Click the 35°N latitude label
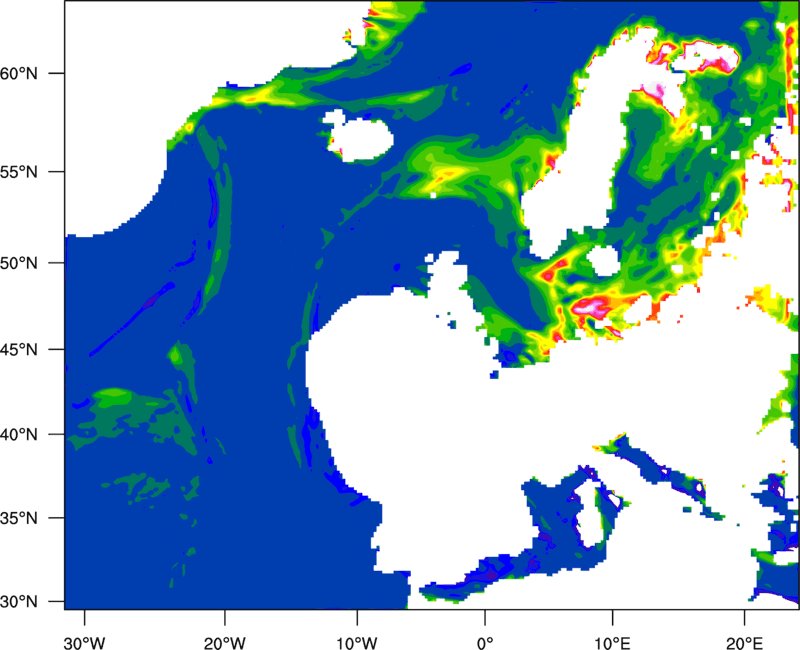The height and width of the screenshot is (650, 800). (19, 518)
